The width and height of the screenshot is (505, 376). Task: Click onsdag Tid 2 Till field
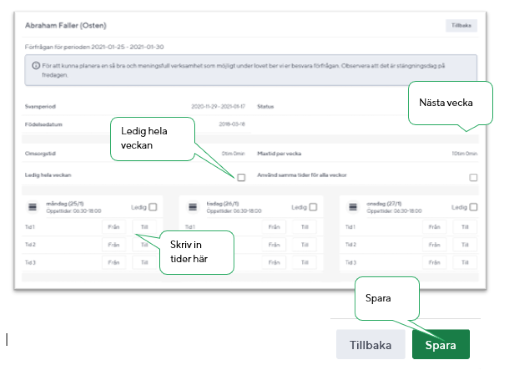[x=465, y=245]
